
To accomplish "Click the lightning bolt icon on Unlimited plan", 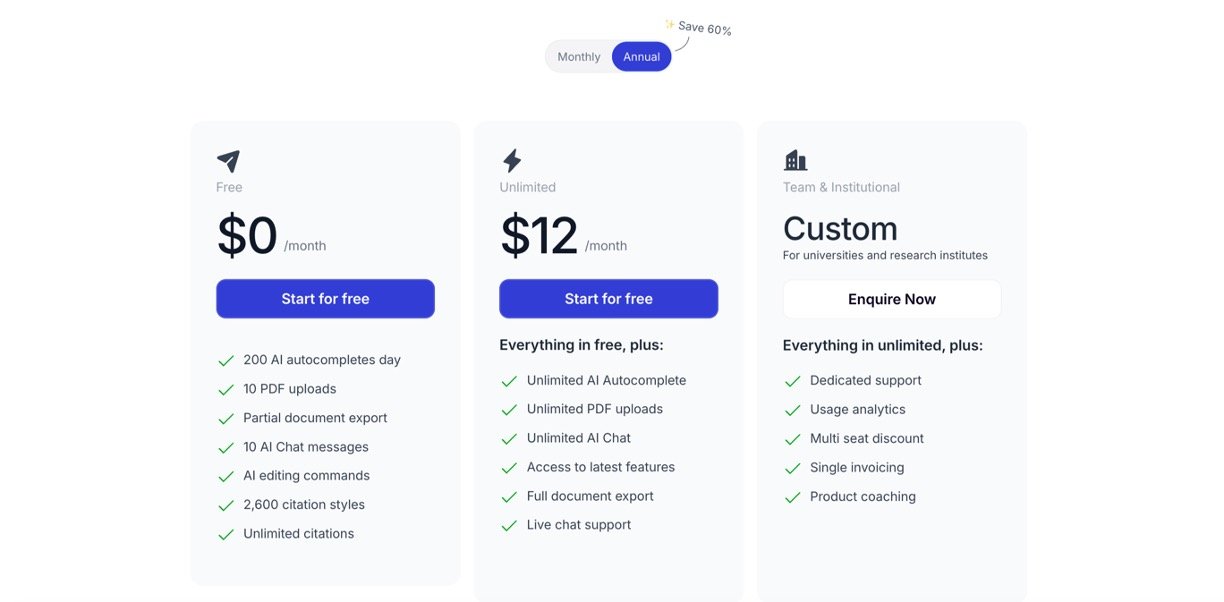I will click(x=511, y=161).
